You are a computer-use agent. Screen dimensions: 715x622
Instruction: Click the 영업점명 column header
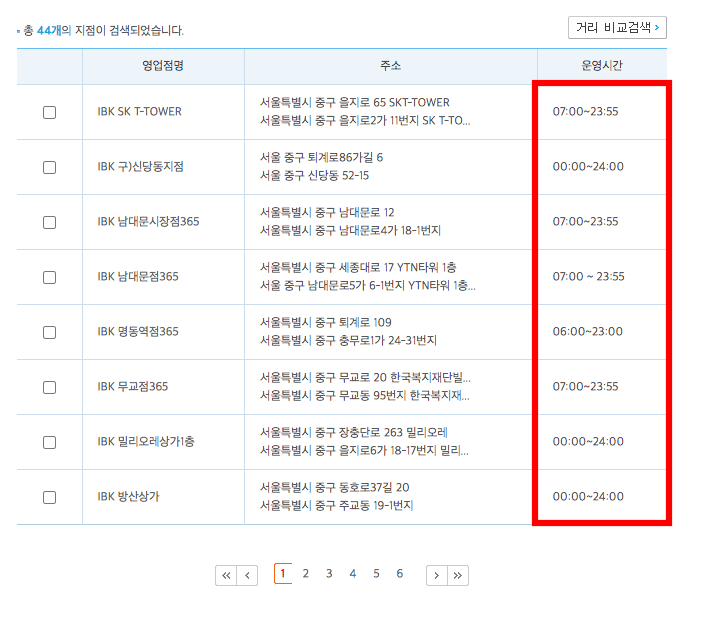tap(163, 66)
